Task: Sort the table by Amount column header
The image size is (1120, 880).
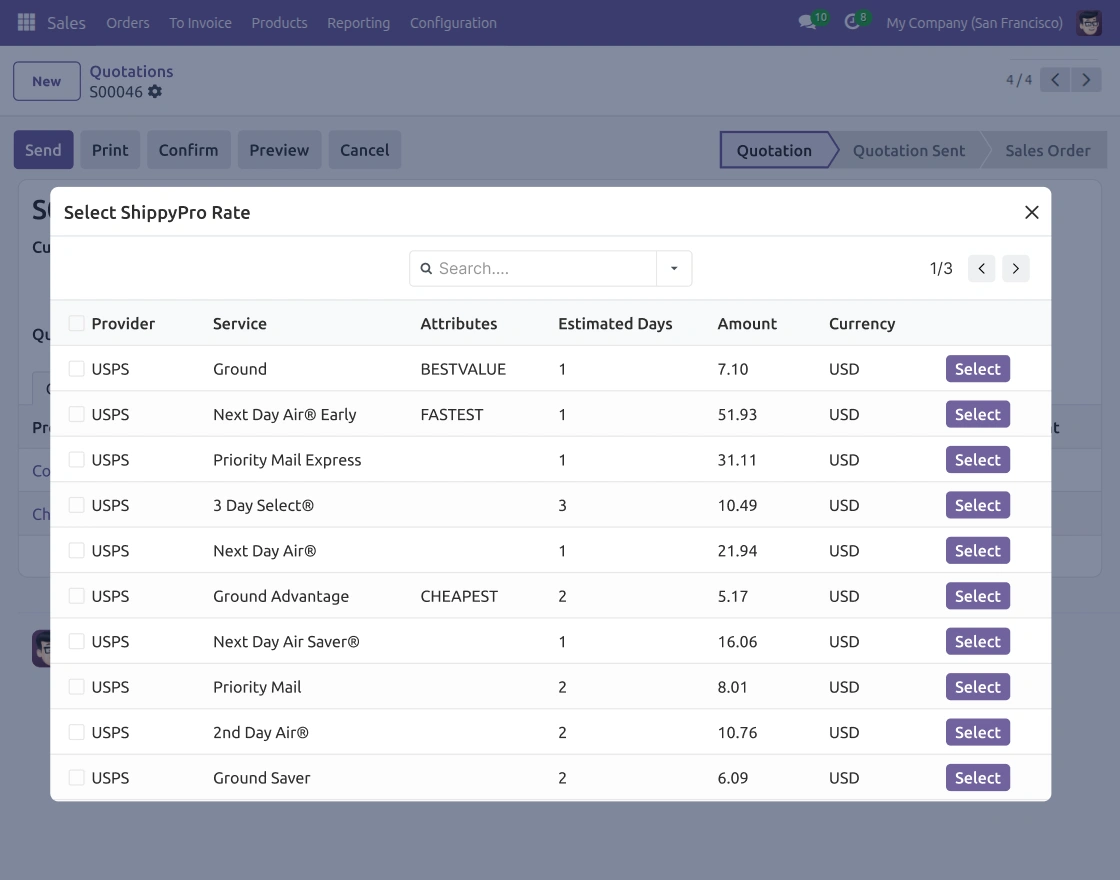Action: [746, 324]
